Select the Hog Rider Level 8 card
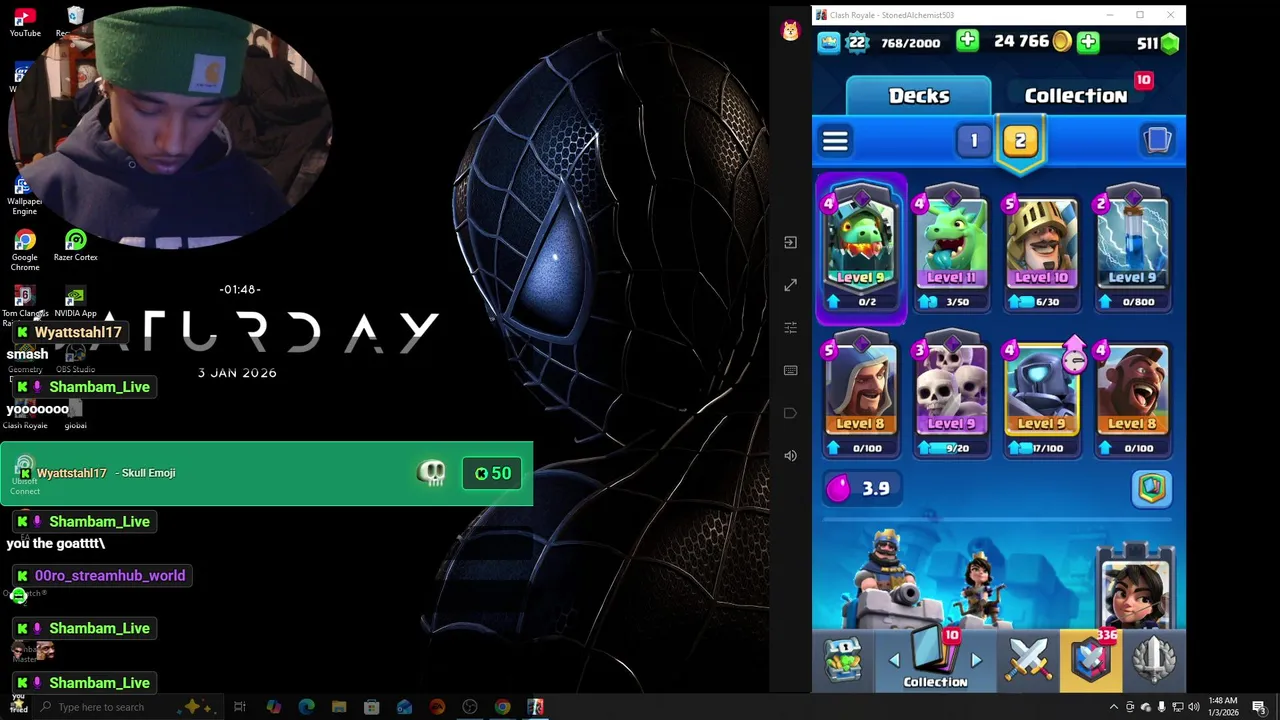The image size is (1280, 720). 1132,396
